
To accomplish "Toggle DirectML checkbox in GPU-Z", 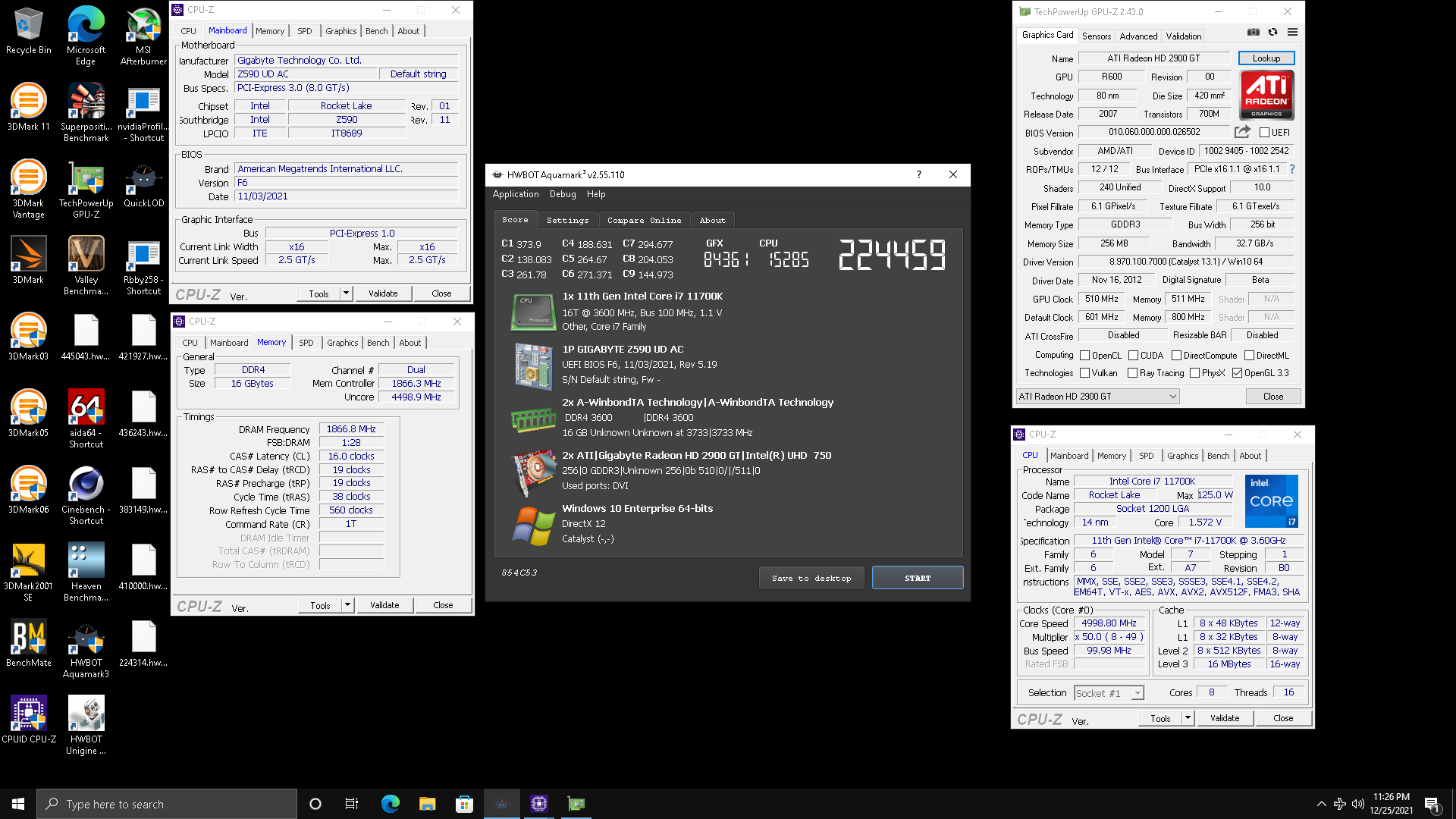I will click(x=1249, y=356).
